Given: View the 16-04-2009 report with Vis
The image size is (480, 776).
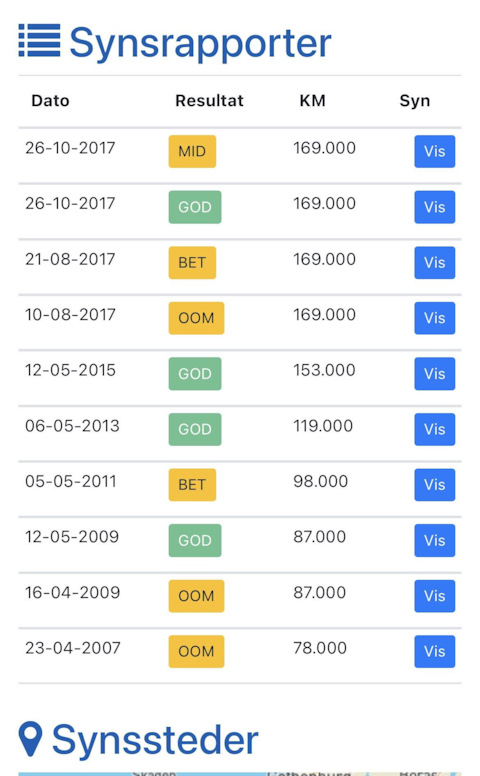Looking at the screenshot, I should click(434, 596).
